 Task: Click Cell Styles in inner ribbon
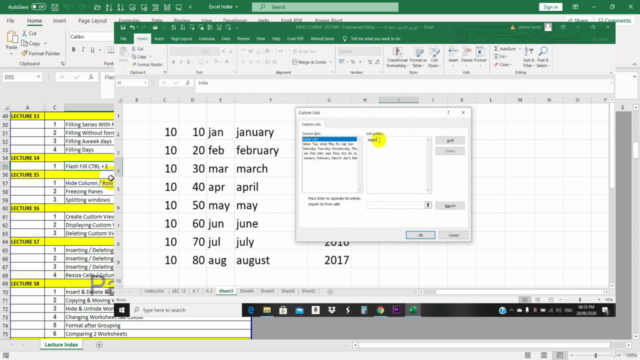(434, 57)
